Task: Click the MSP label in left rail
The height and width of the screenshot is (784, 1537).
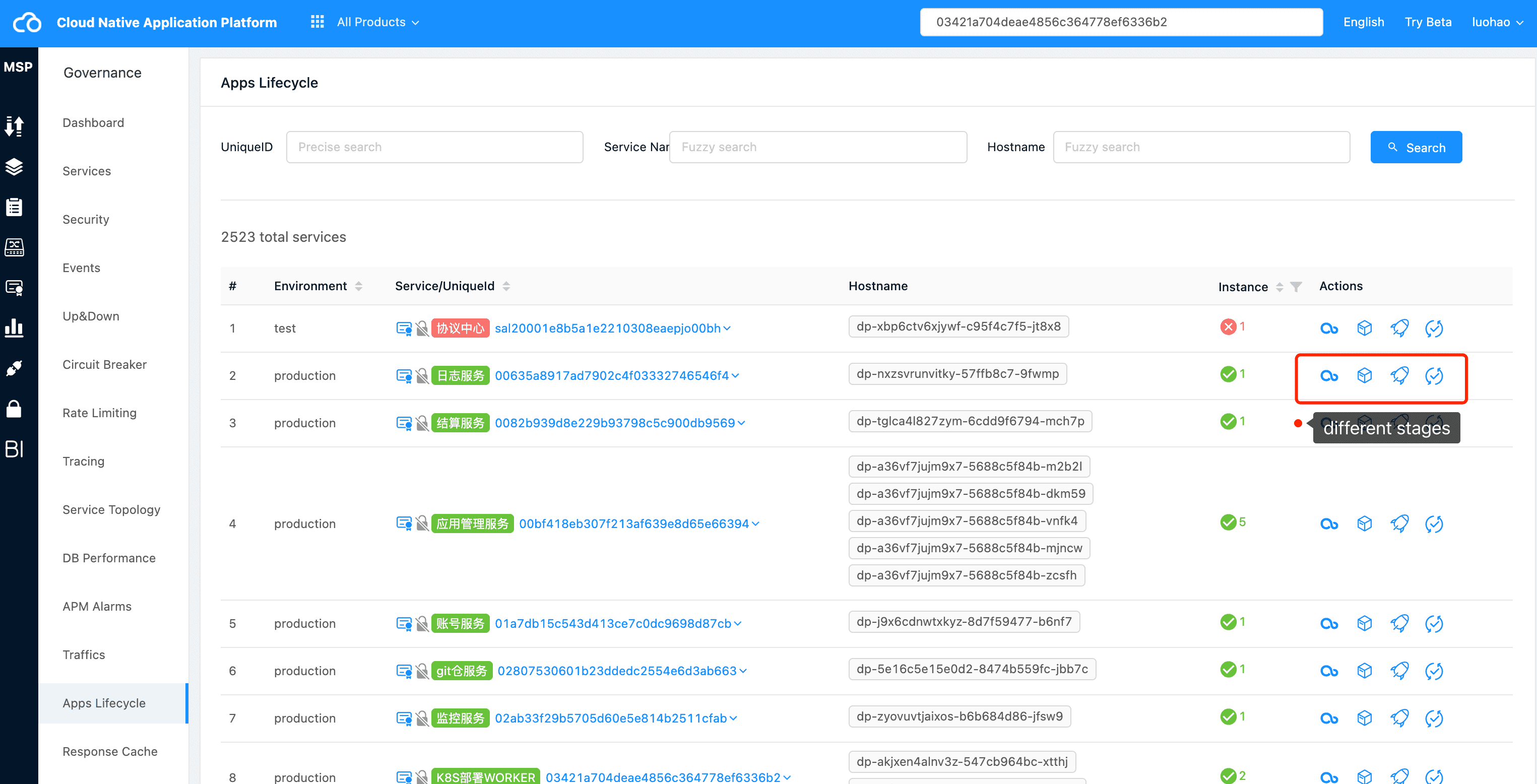Action: 18,67
